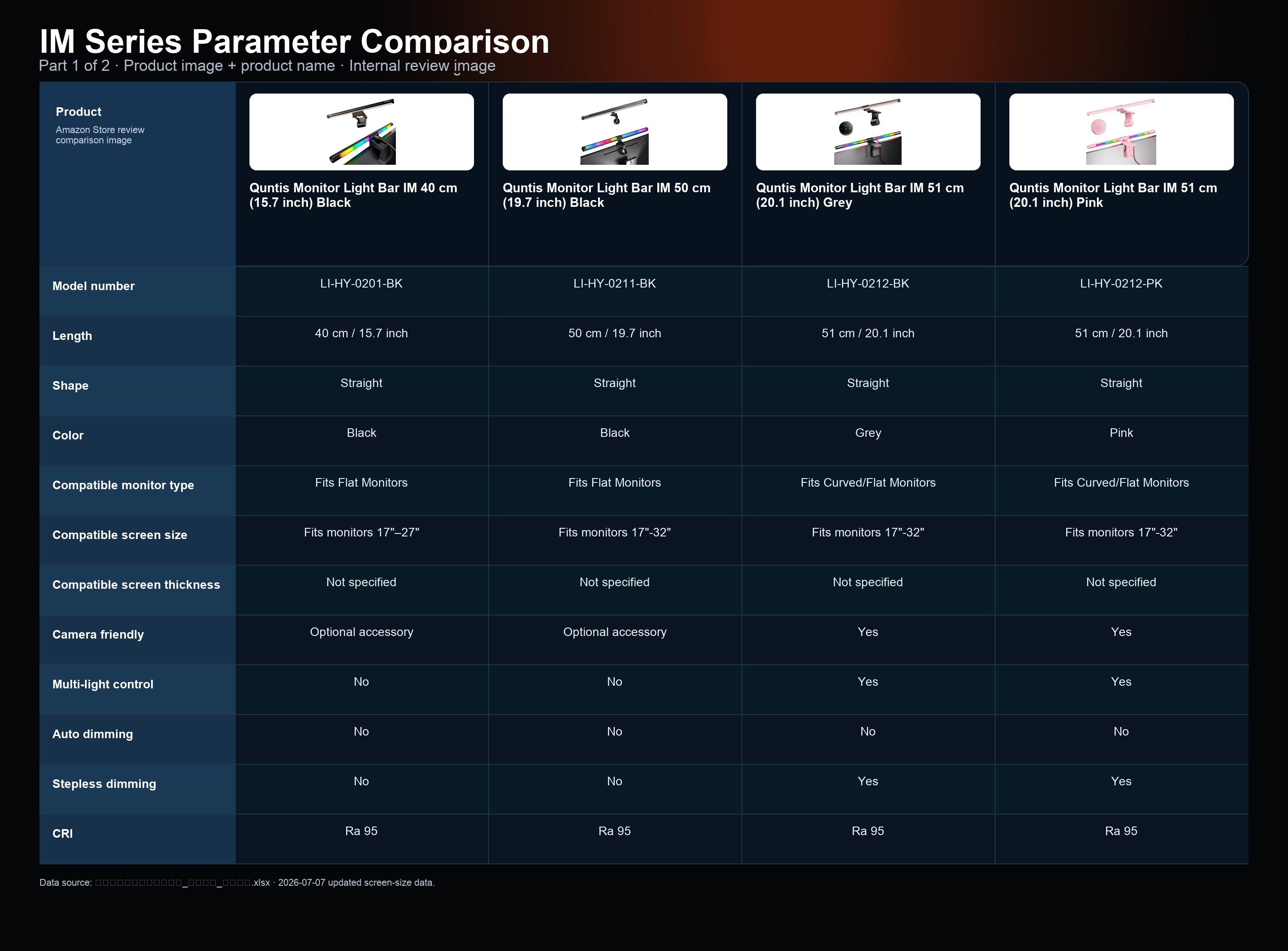Screen dimensions: 1288x951
Task: Select product name 'IM 51 cm (20.1 inch) Grey'
Action: coord(860,195)
